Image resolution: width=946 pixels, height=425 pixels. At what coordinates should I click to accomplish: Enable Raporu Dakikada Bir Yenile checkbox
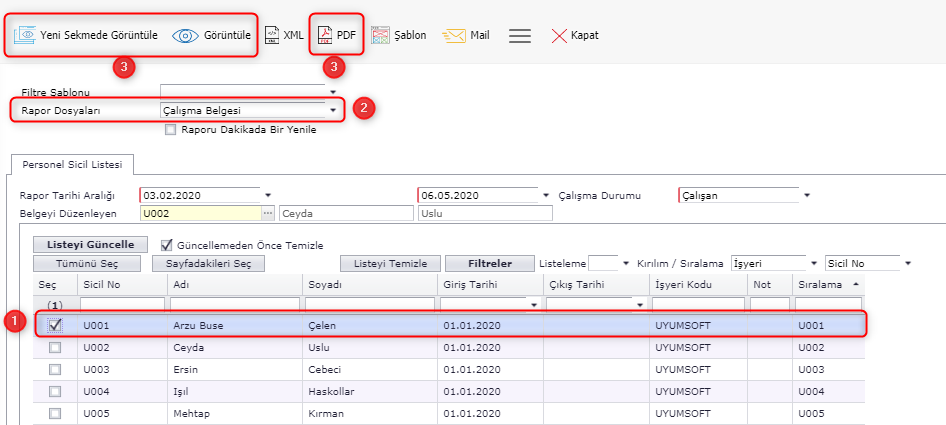click(171, 129)
